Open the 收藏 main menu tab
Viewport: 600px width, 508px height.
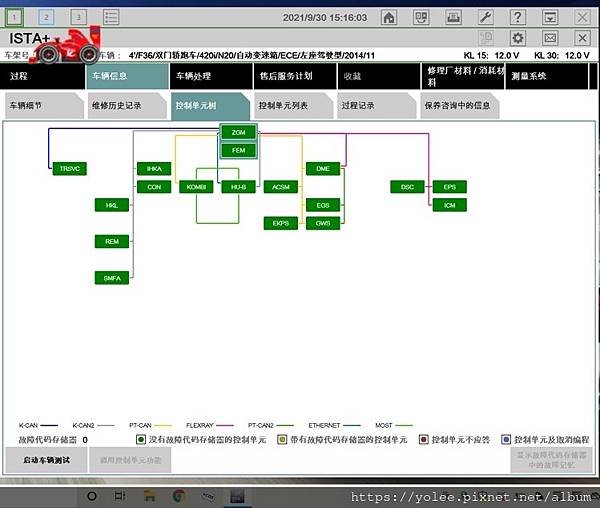[379, 76]
